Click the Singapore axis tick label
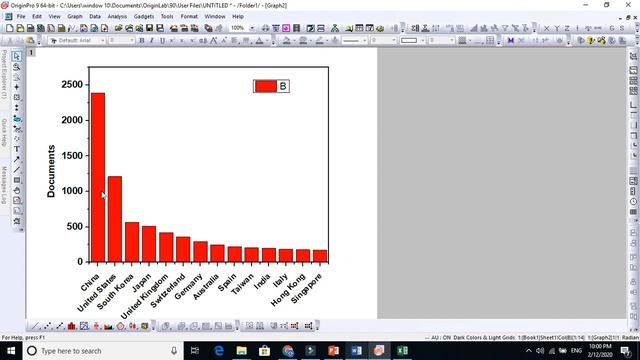The width and height of the screenshot is (640, 360). pyautogui.click(x=307, y=289)
